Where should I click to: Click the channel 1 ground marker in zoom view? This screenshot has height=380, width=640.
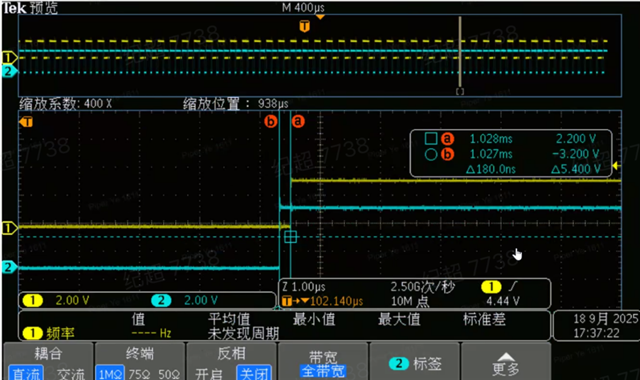(x=9, y=228)
